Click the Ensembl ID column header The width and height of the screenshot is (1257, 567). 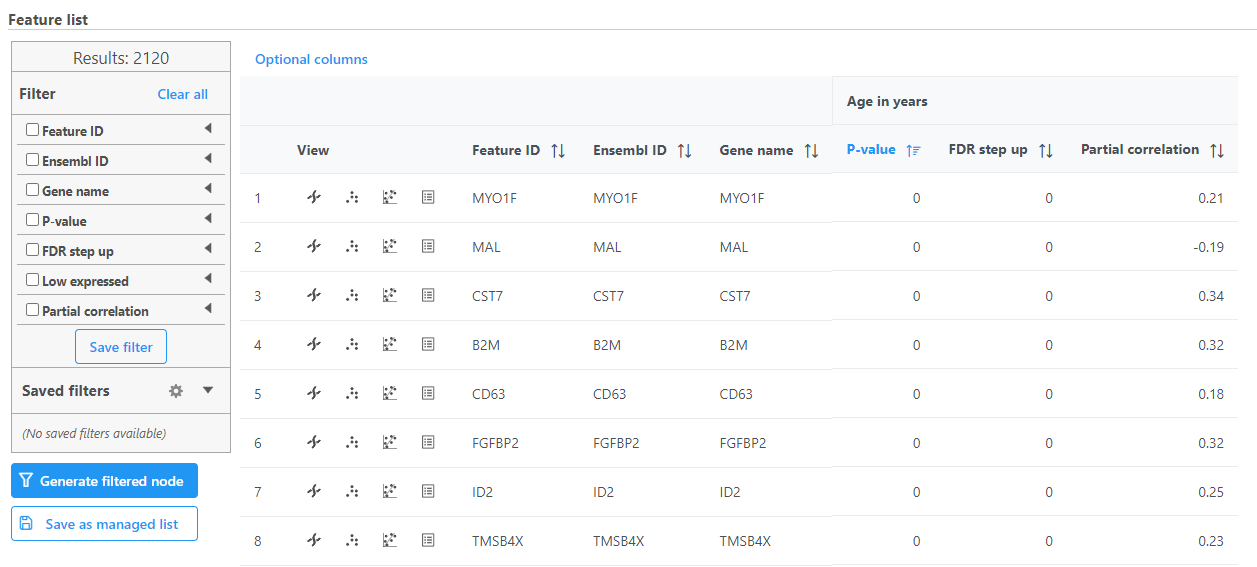click(x=629, y=150)
